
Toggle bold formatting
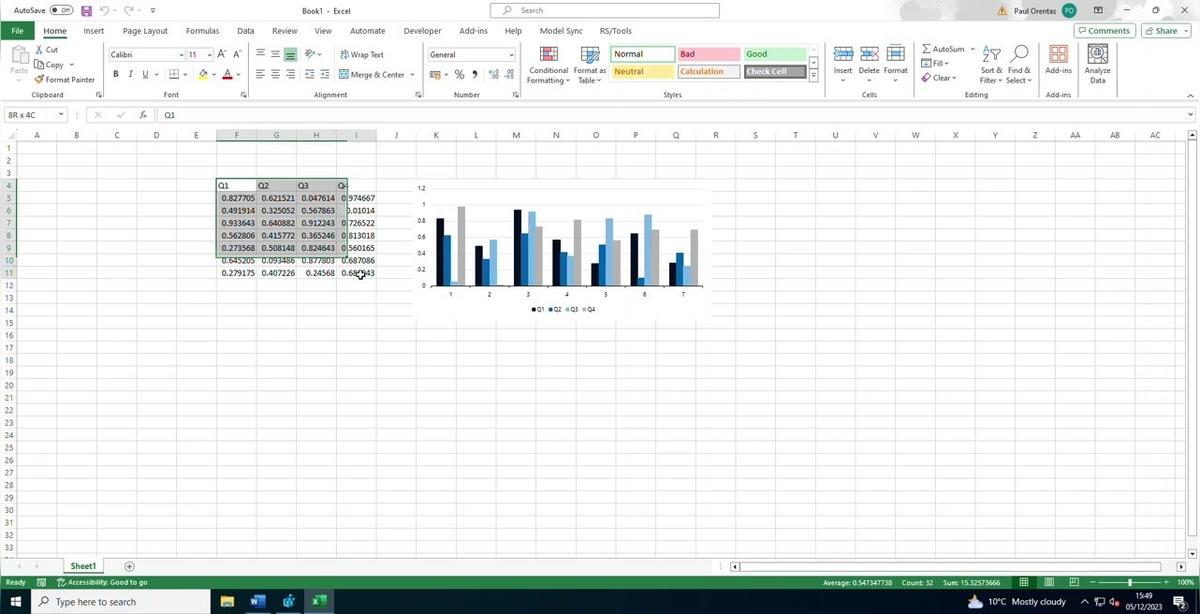click(115, 73)
